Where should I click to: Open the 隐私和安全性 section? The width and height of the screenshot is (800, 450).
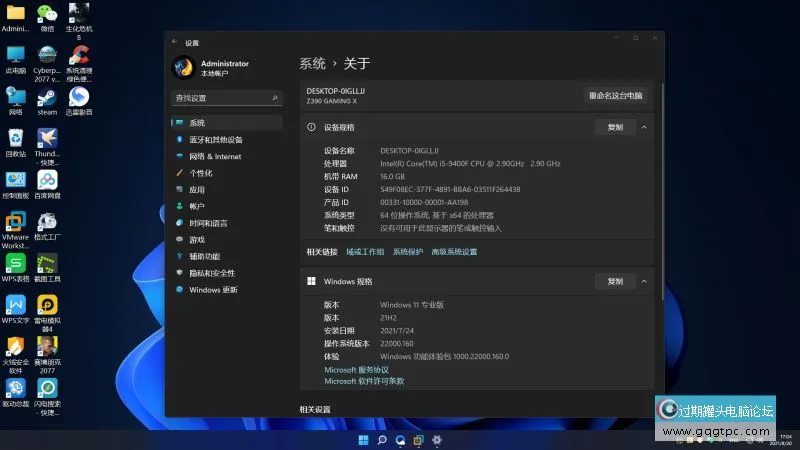pos(211,273)
